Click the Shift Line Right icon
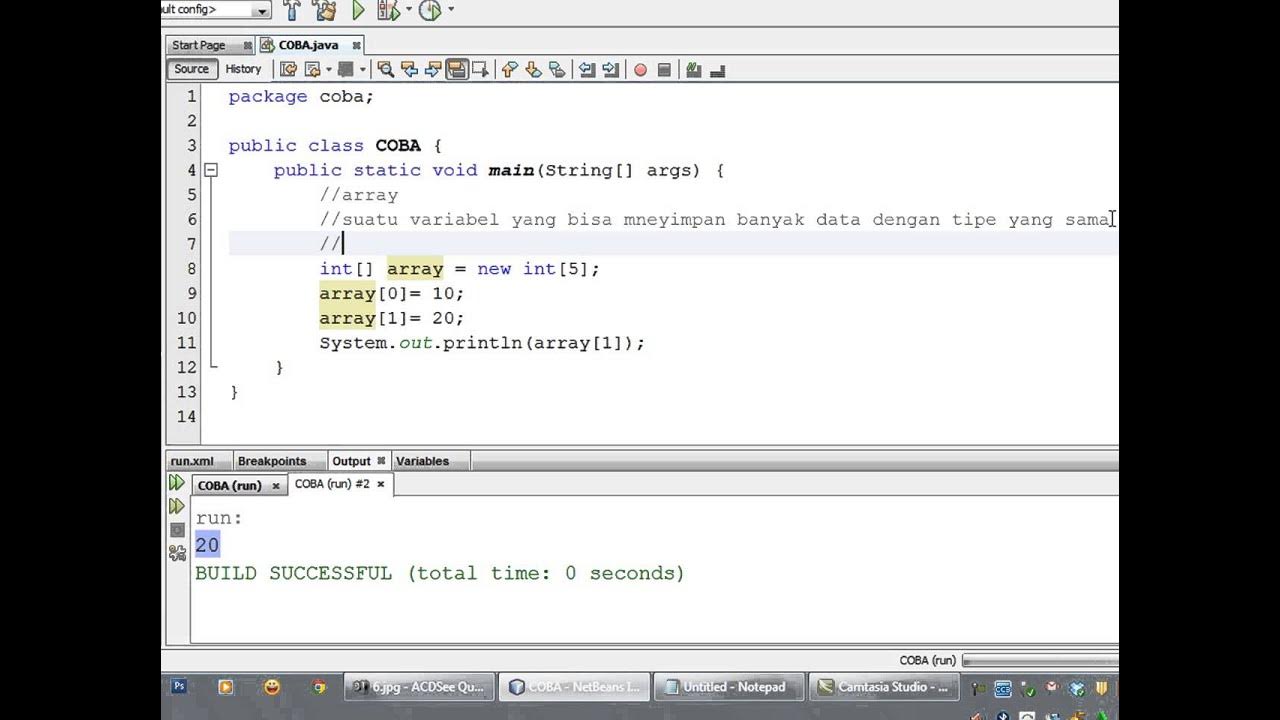Image resolution: width=1280 pixels, height=720 pixels. coord(610,69)
